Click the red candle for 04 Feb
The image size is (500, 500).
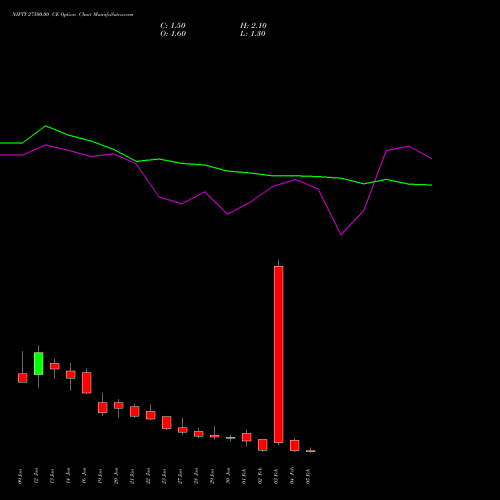tap(295, 445)
